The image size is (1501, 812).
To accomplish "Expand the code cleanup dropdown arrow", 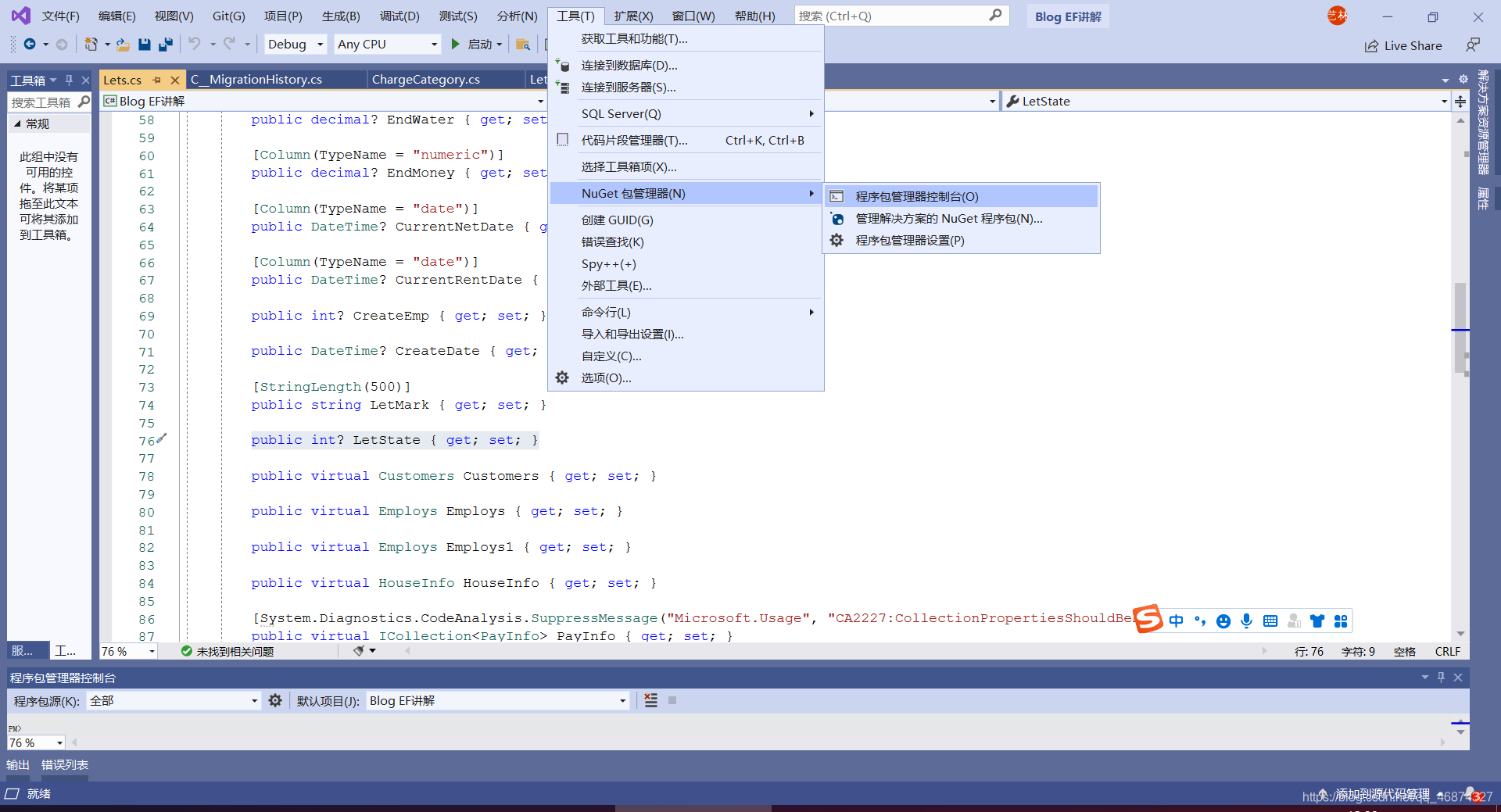I will (373, 650).
